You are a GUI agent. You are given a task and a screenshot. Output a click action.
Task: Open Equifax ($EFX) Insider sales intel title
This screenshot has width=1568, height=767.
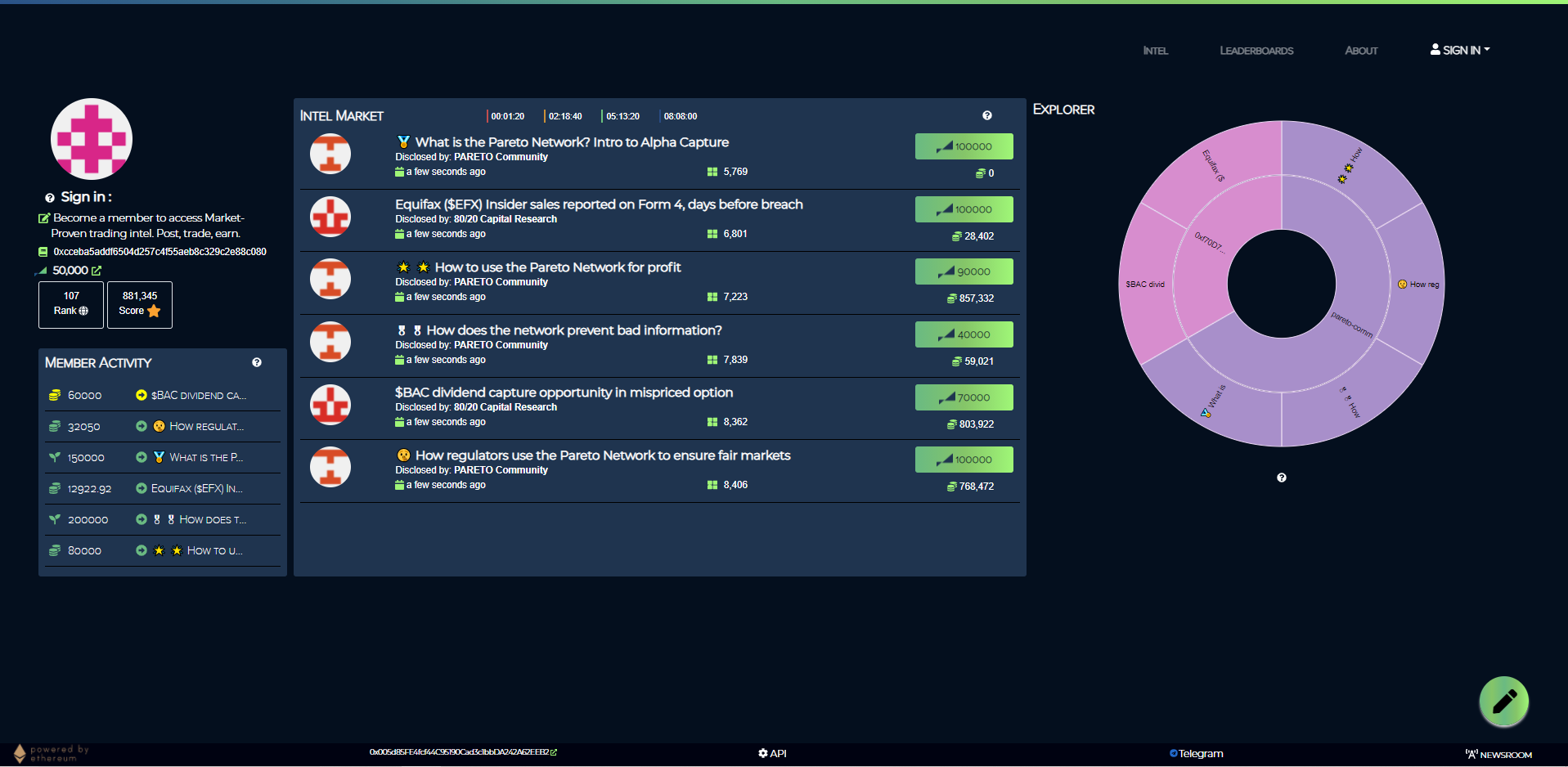pyautogui.click(x=599, y=204)
